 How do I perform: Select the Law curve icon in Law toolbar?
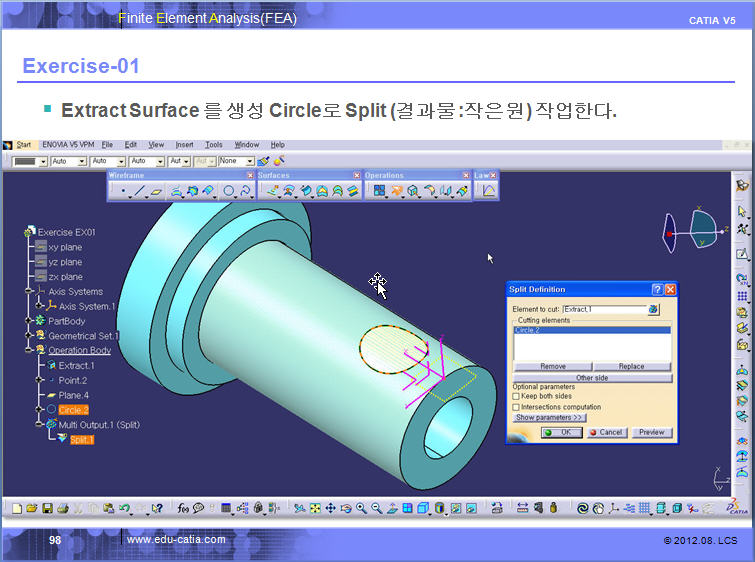(488, 191)
